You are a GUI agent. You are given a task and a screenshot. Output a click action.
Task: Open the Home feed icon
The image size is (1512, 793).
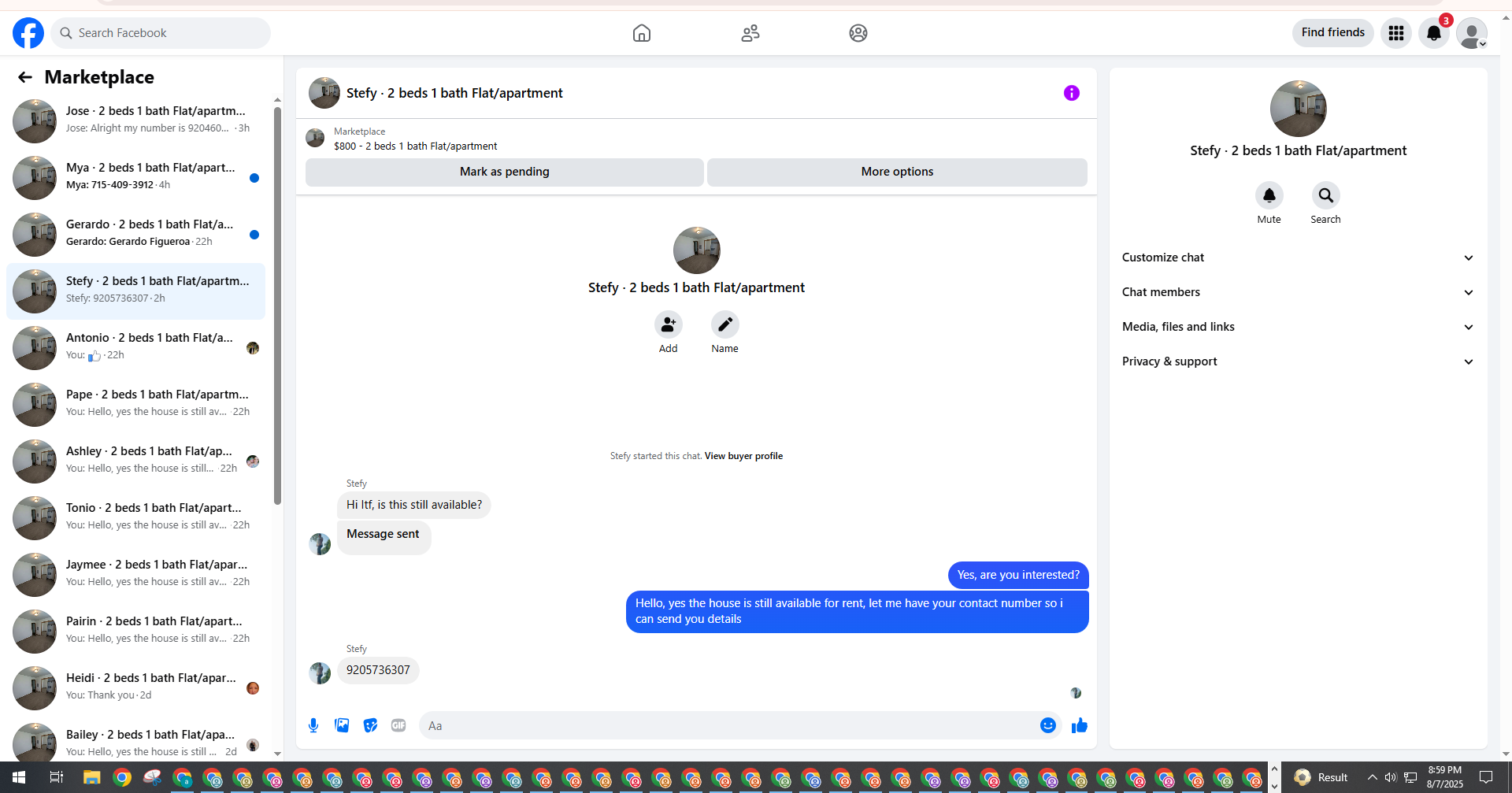coord(642,33)
